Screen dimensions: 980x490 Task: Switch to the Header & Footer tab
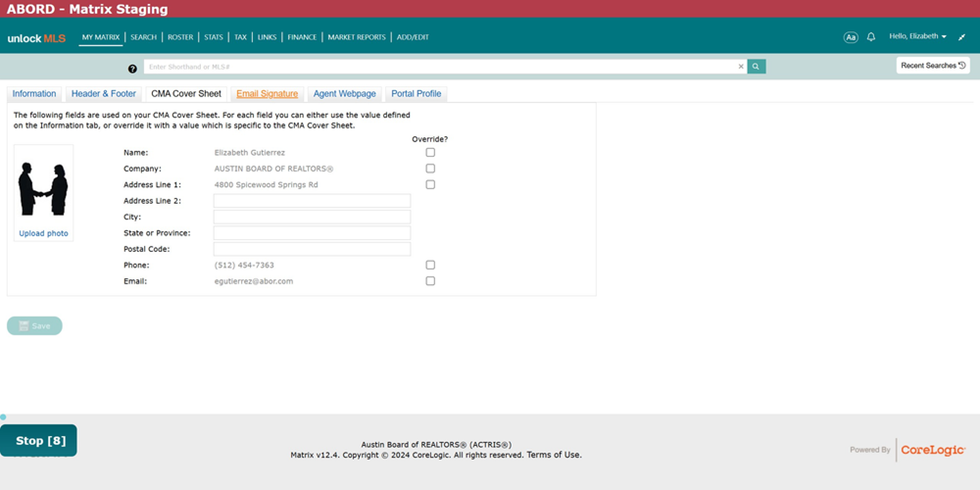coord(104,94)
